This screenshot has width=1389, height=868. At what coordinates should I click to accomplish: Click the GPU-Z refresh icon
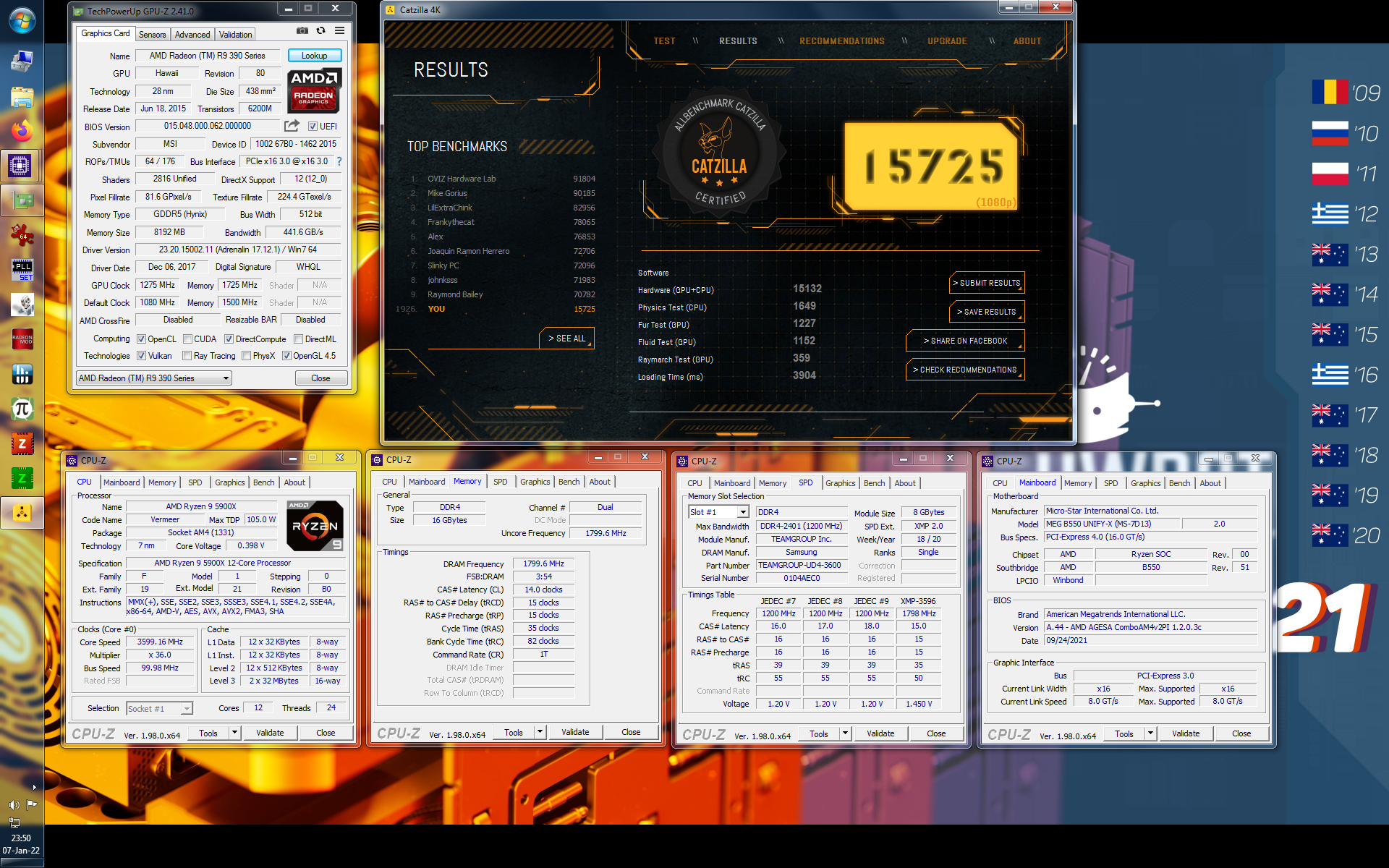320,31
